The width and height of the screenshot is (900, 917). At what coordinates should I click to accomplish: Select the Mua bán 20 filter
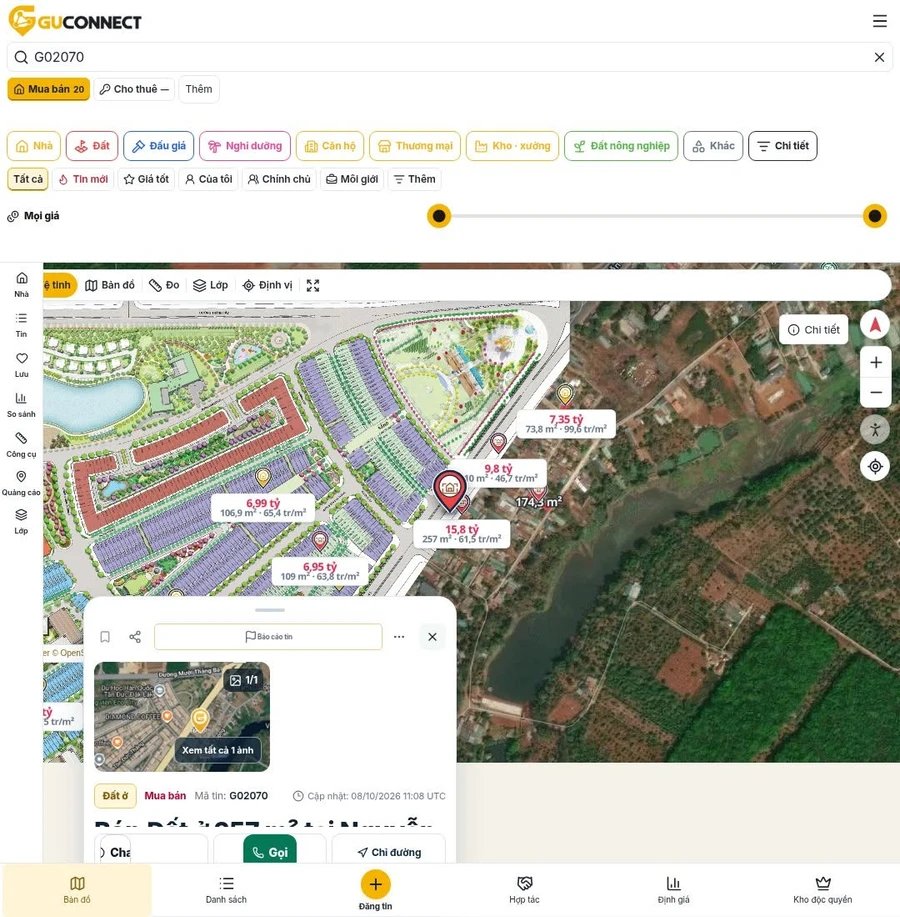coord(49,89)
